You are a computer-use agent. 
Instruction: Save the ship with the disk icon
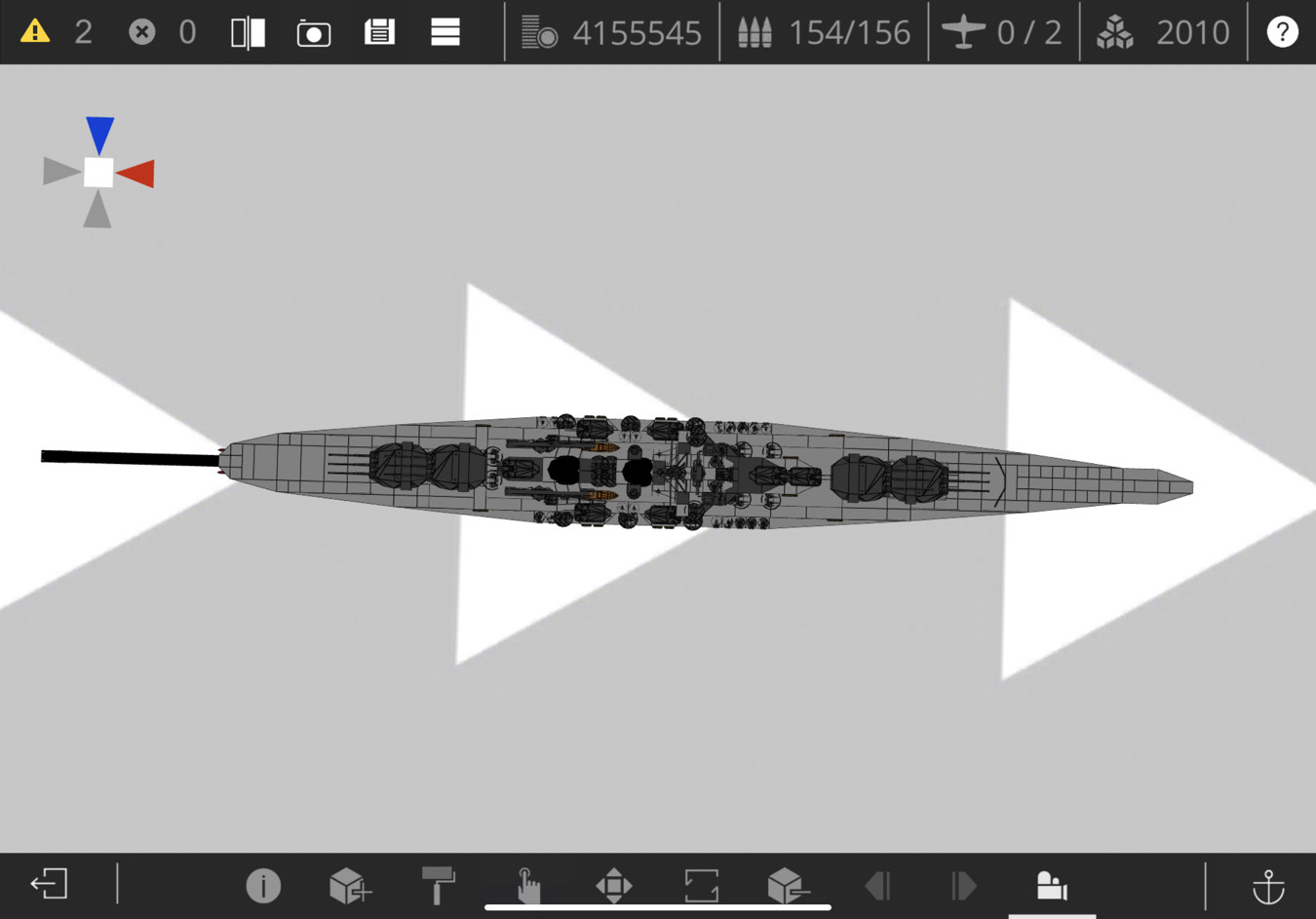(379, 32)
